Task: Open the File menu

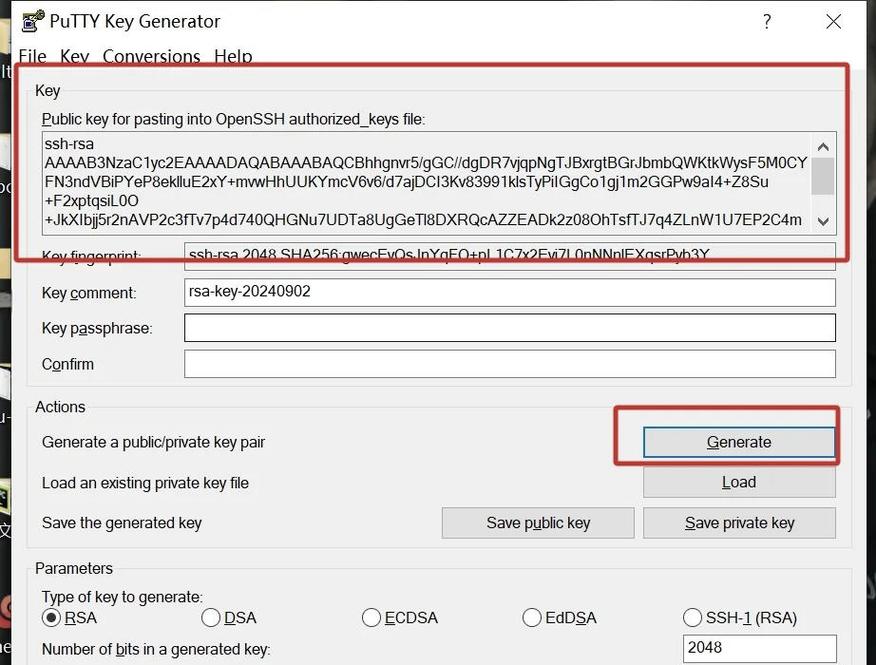Action: (x=32, y=56)
